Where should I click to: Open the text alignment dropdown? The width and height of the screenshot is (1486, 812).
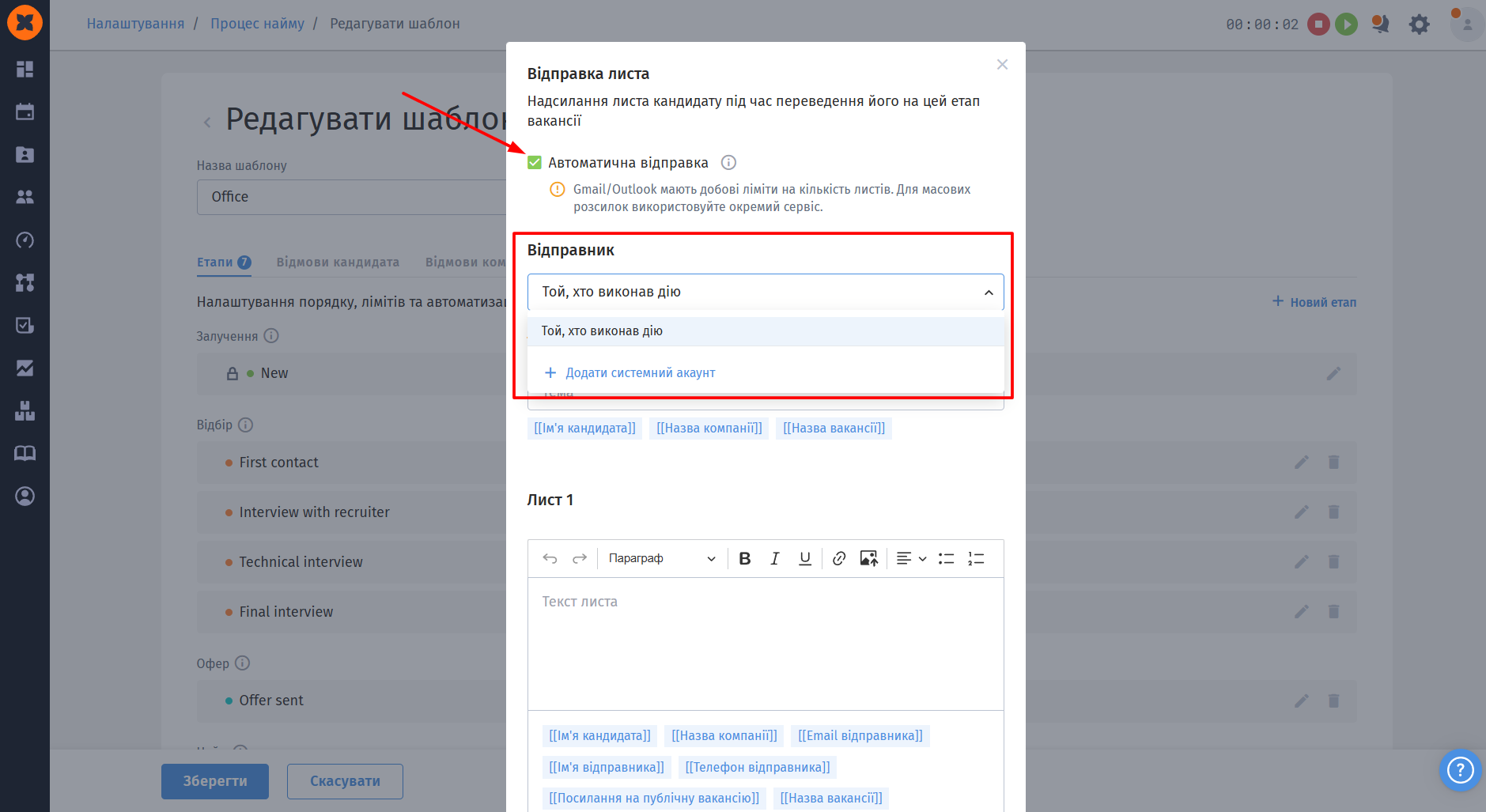911,559
